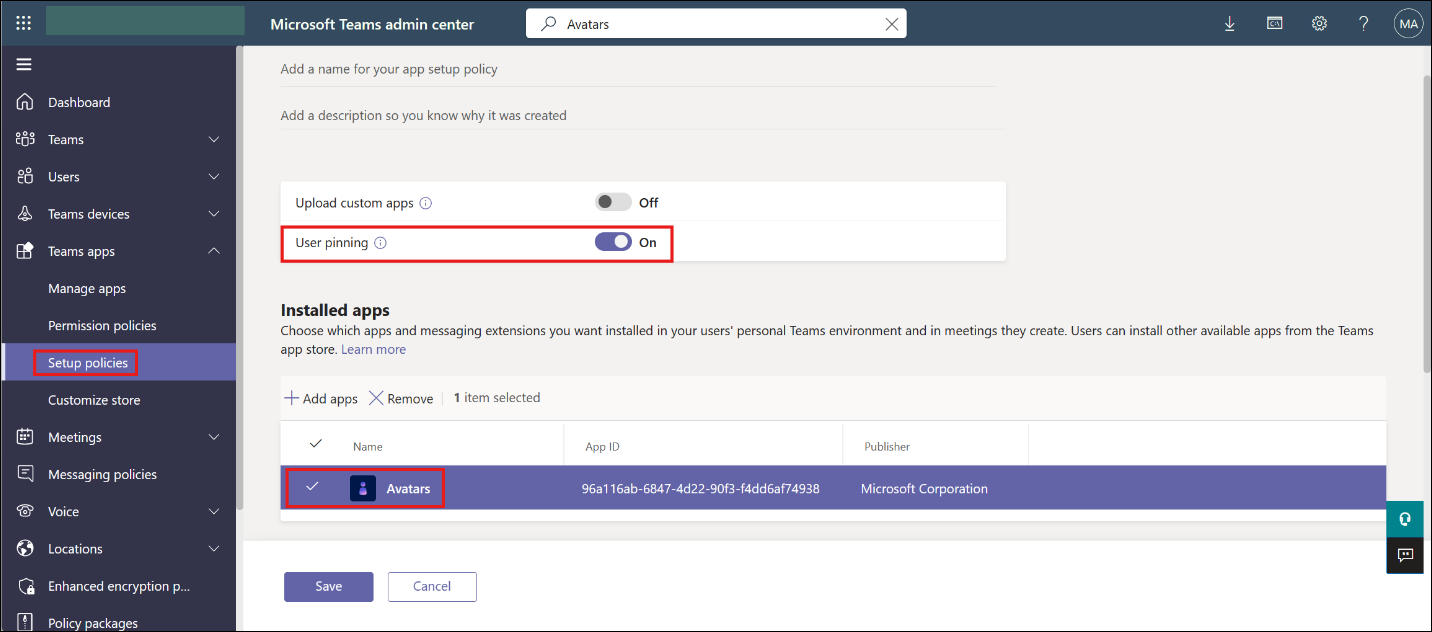Image resolution: width=1432 pixels, height=632 pixels.
Task: Open the settings gear icon
Action: pos(1319,24)
